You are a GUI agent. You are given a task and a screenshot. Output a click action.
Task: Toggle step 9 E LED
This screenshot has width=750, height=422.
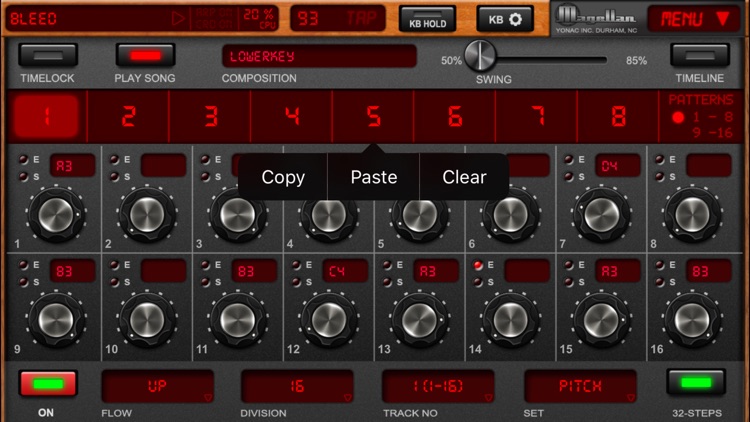23,265
